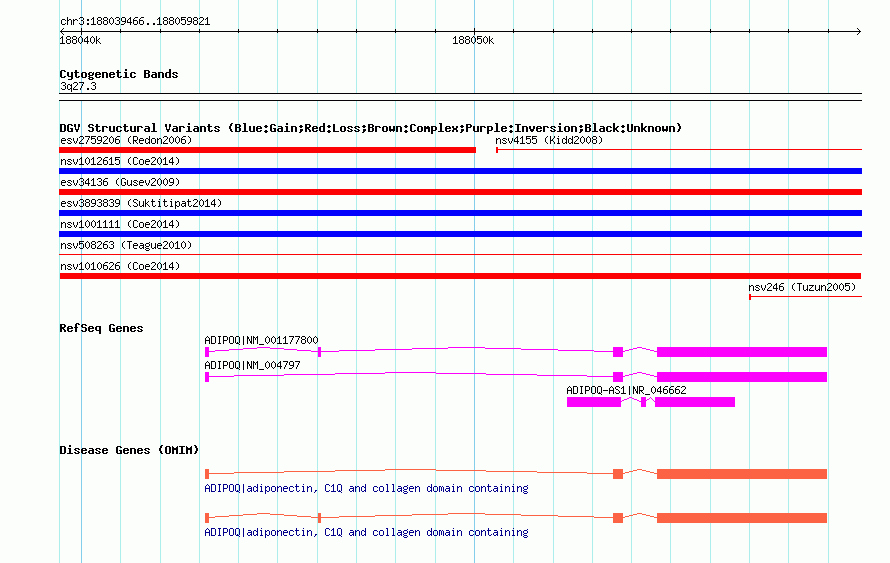Select variant label esv2759206 (Redon2006)

[126, 140]
